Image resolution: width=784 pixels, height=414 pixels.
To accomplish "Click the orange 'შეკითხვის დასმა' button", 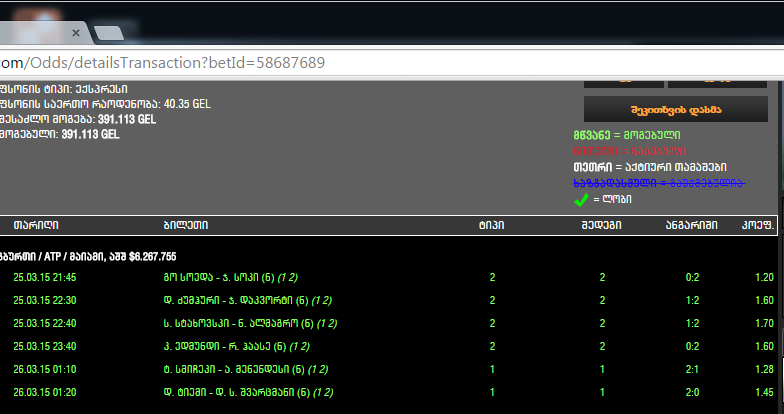I will click(676, 110).
